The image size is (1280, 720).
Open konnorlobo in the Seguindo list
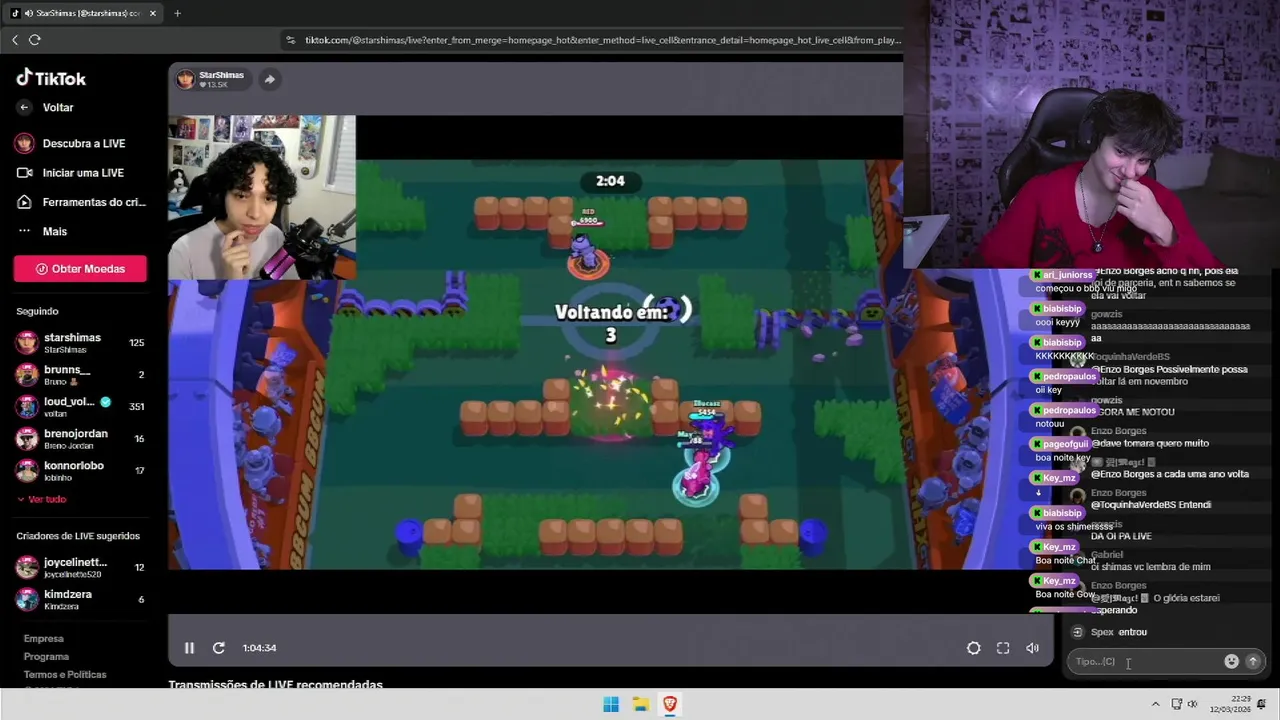(80, 470)
